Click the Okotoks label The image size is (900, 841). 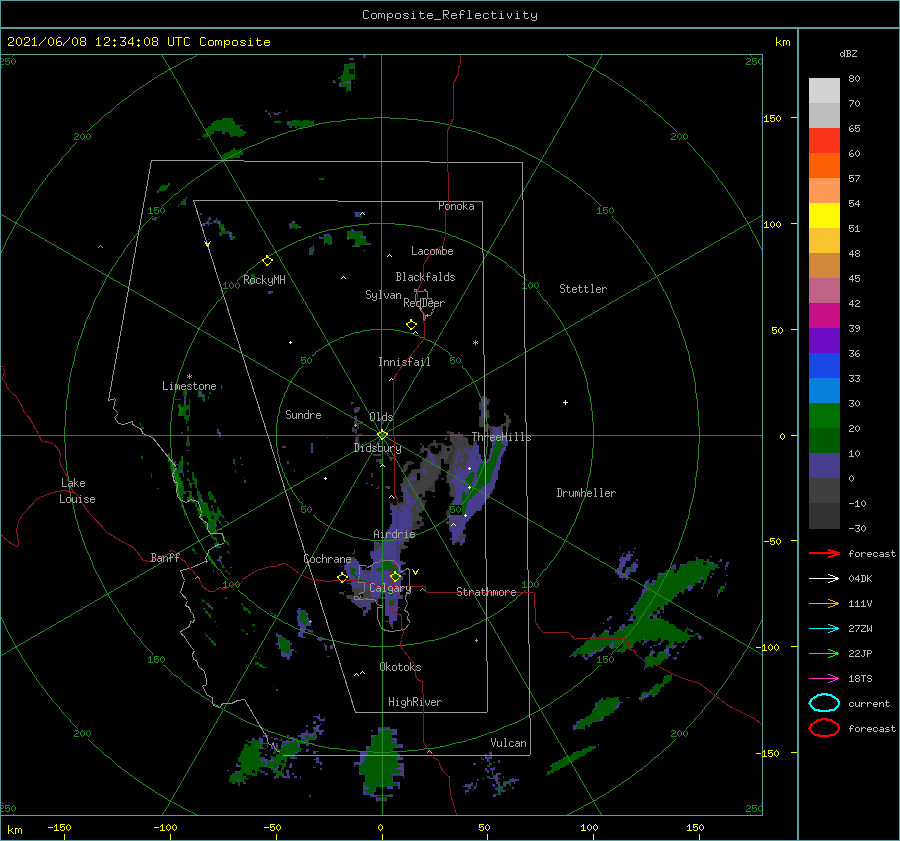400,666
